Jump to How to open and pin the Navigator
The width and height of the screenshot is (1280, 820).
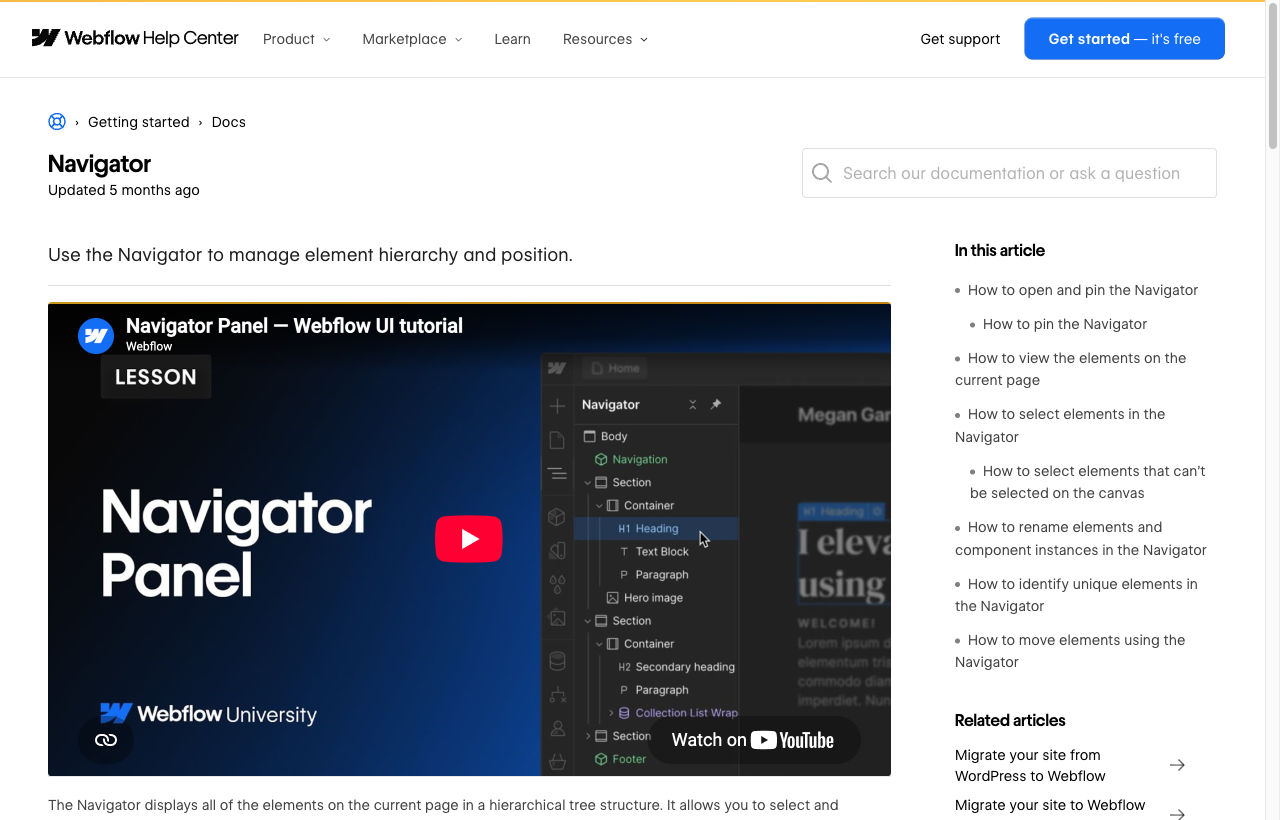coord(1083,290)
